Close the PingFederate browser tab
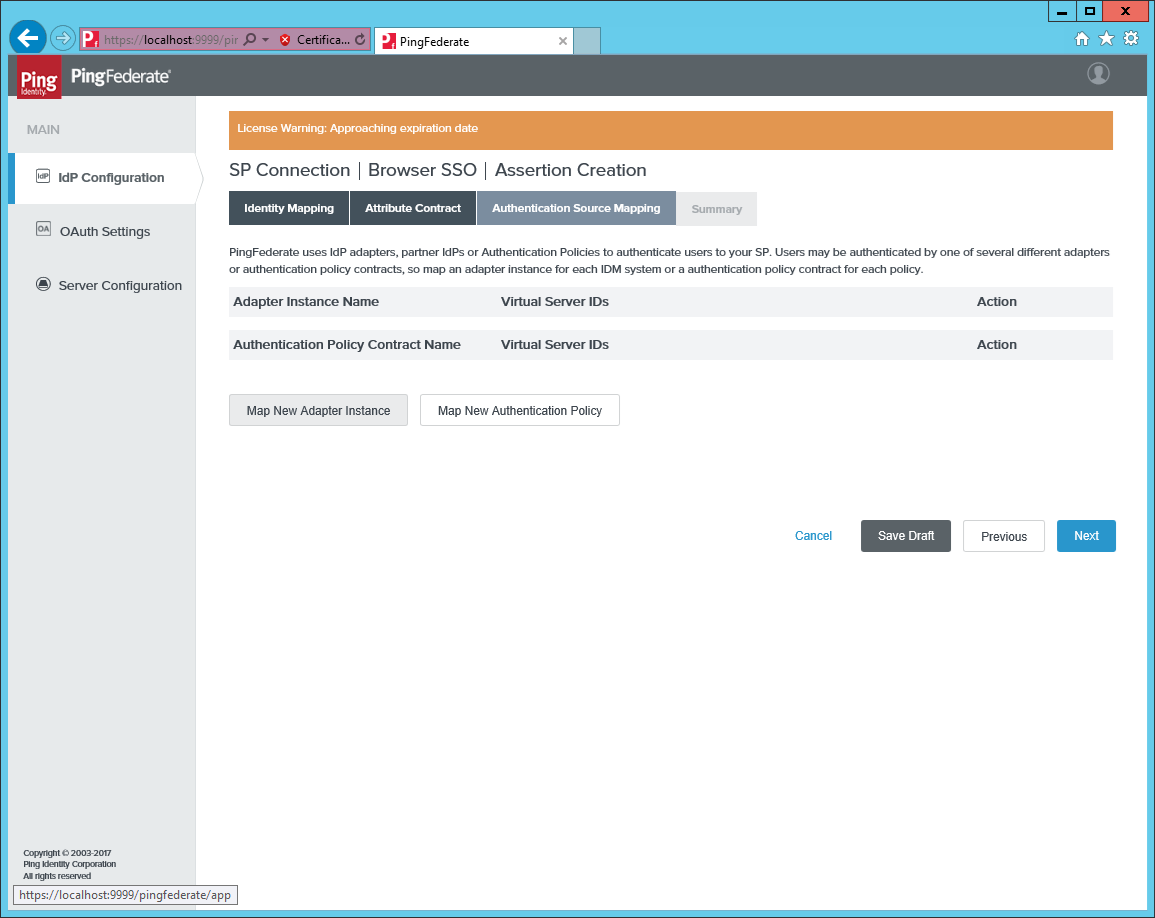This screenshot has width=1155, height=918. click(563, 41)
